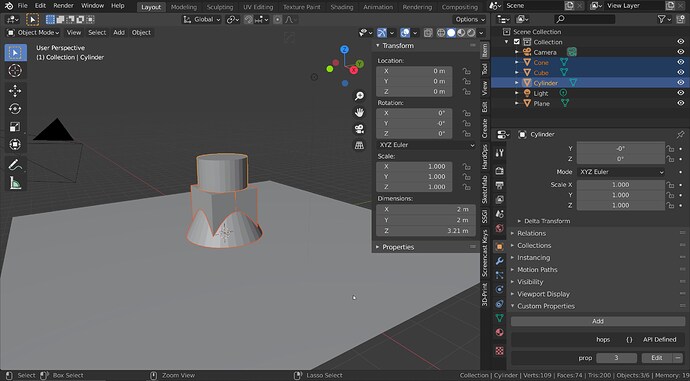Open Texture properties checker icon
Screen dimensions: 690x381
point(499,351)
